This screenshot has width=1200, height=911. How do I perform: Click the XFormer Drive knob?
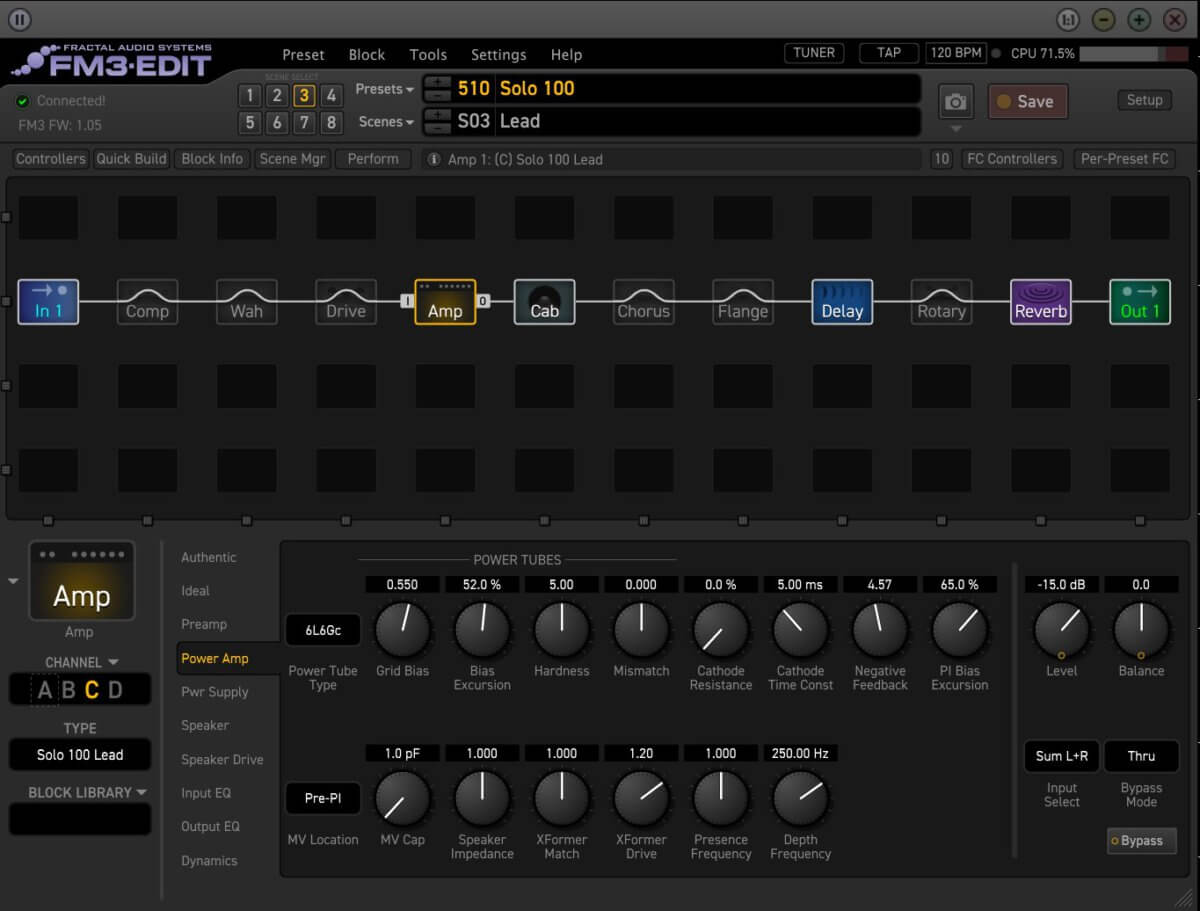[x=641, y=799]
